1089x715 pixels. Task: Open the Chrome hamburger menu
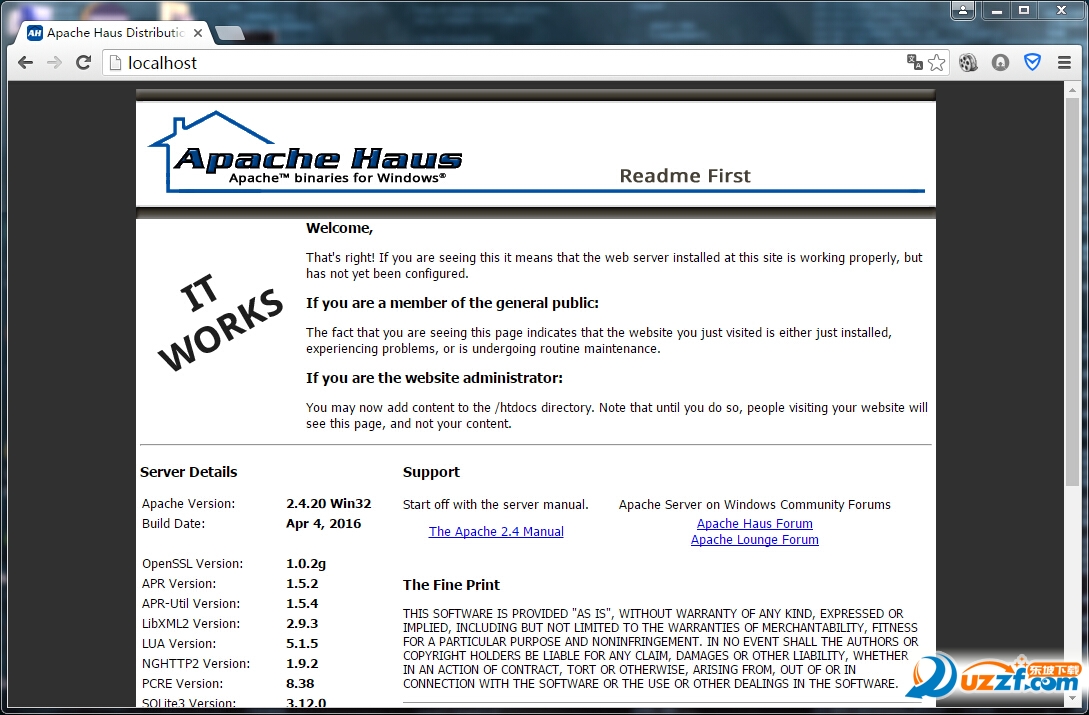point(1063,63)
